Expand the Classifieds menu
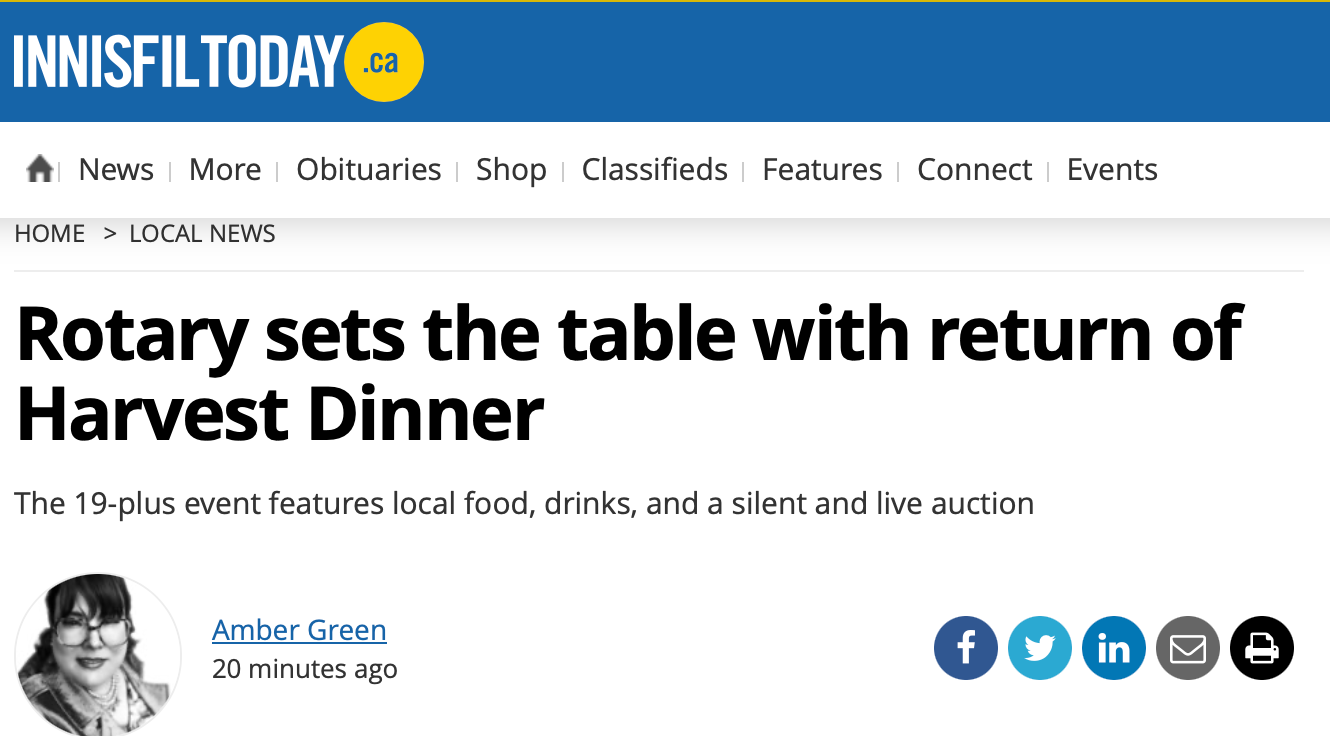 point(654,170)
